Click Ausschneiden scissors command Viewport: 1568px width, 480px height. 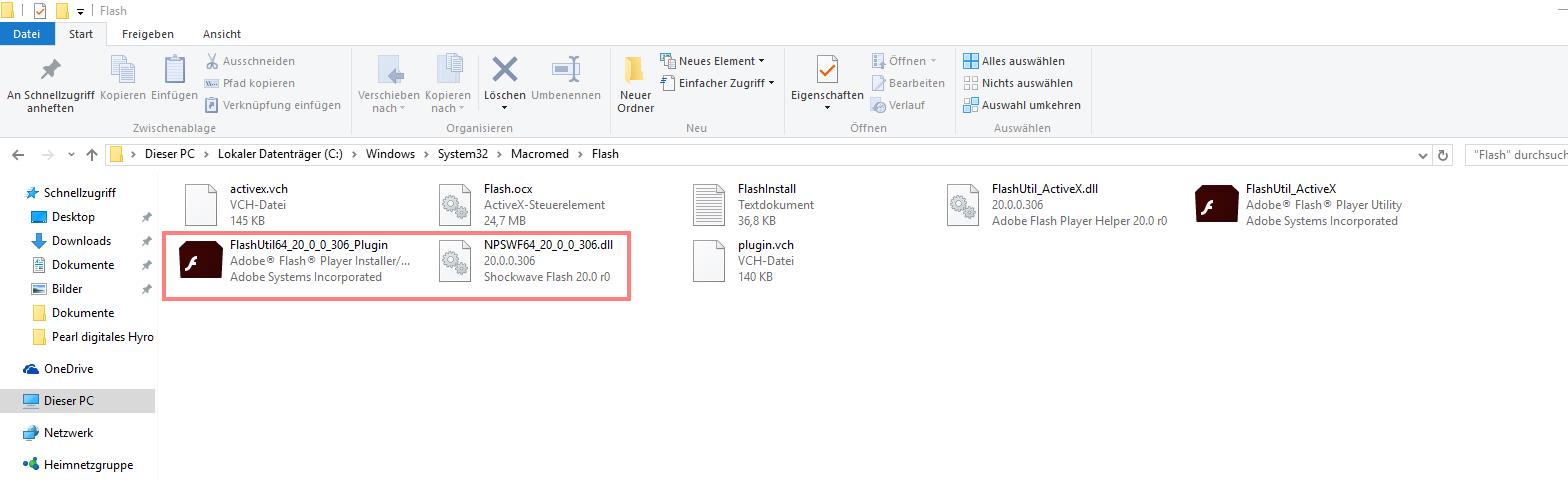pyautogui.click(x=250, y=61)
